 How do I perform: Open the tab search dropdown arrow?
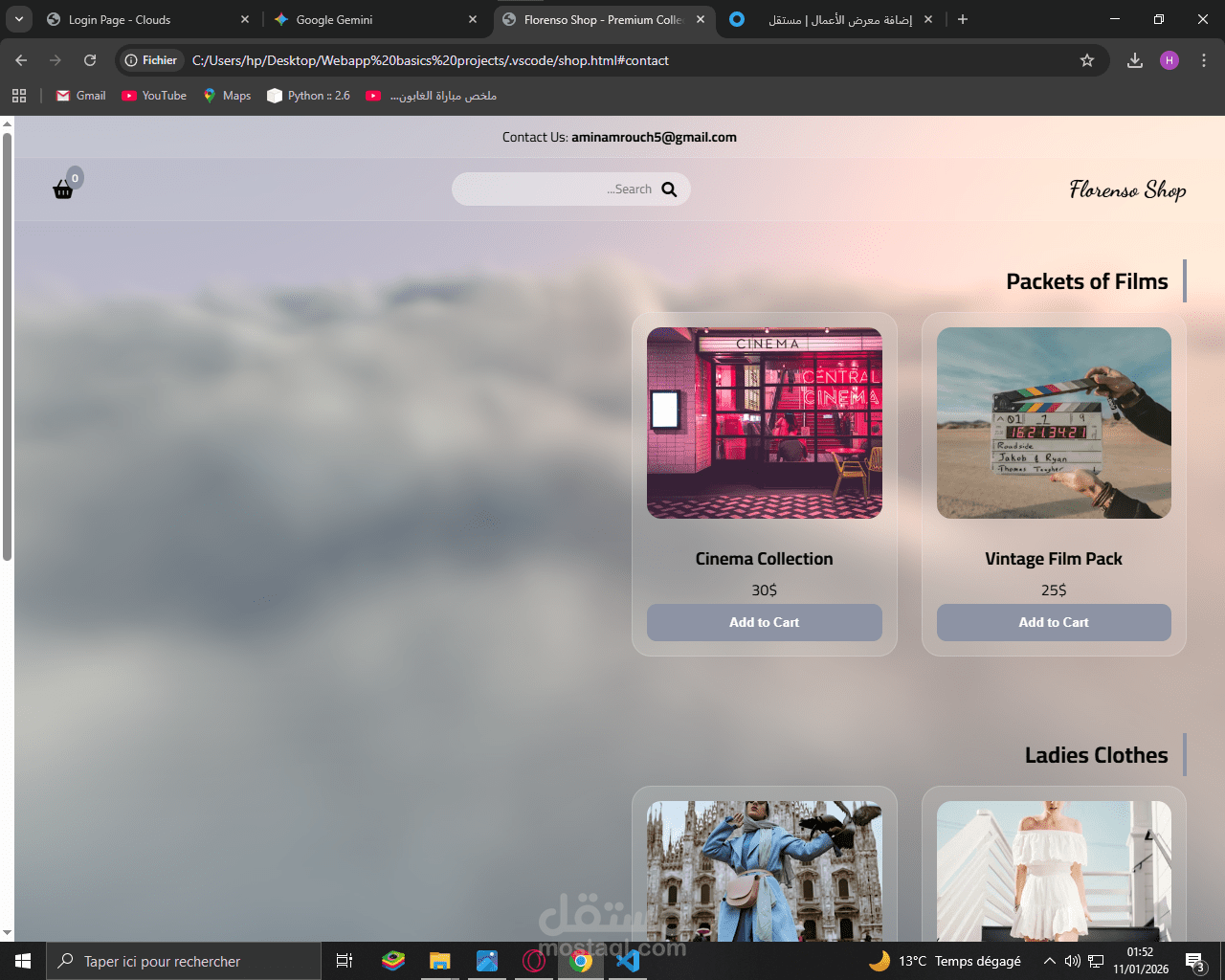19,19
